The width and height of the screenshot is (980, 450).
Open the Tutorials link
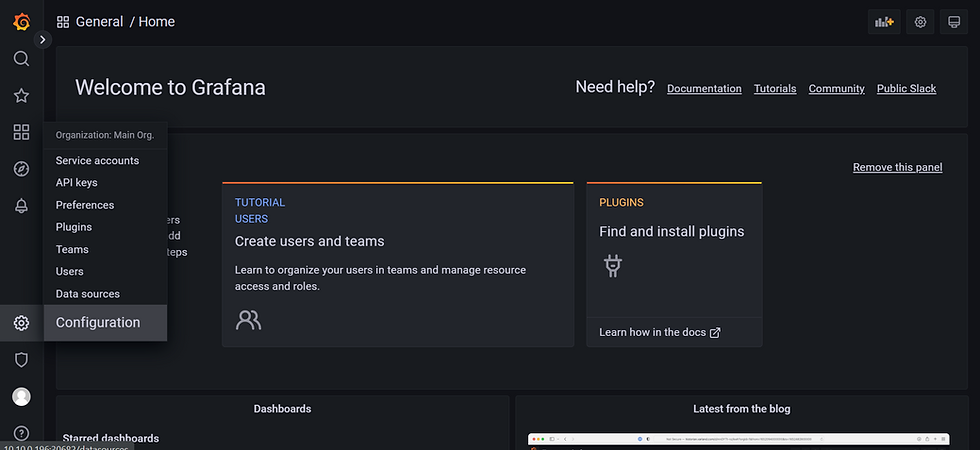click(775, 89)
